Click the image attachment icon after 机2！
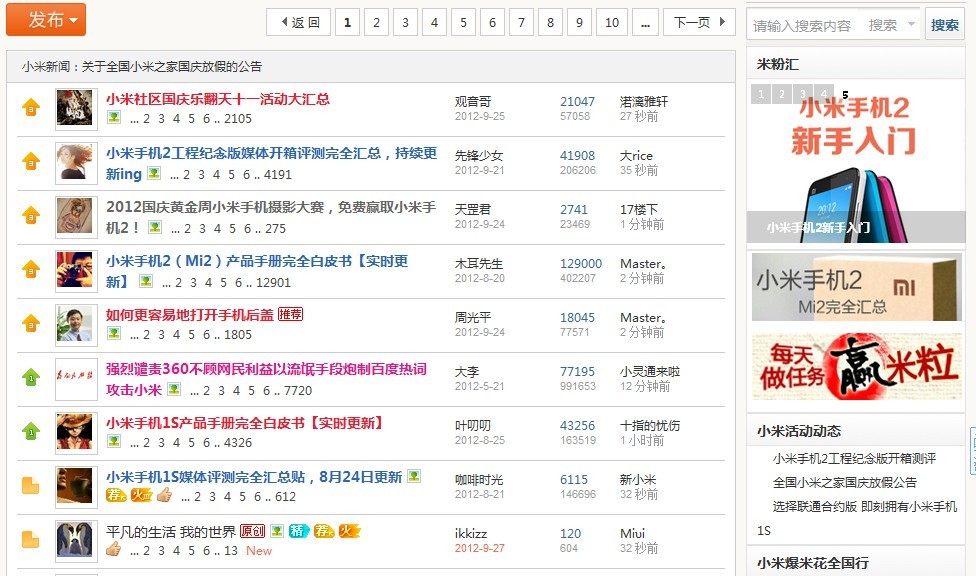976x576 pixels. (x=156, y=227)
